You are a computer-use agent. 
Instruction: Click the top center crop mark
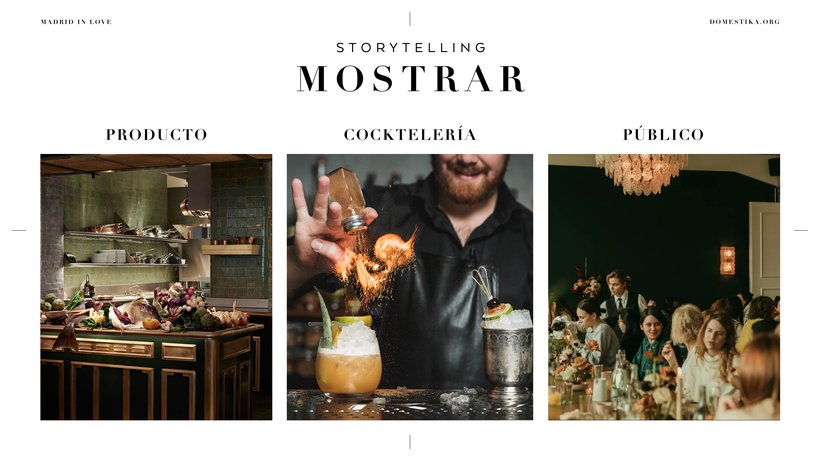(x=409, y=19)
